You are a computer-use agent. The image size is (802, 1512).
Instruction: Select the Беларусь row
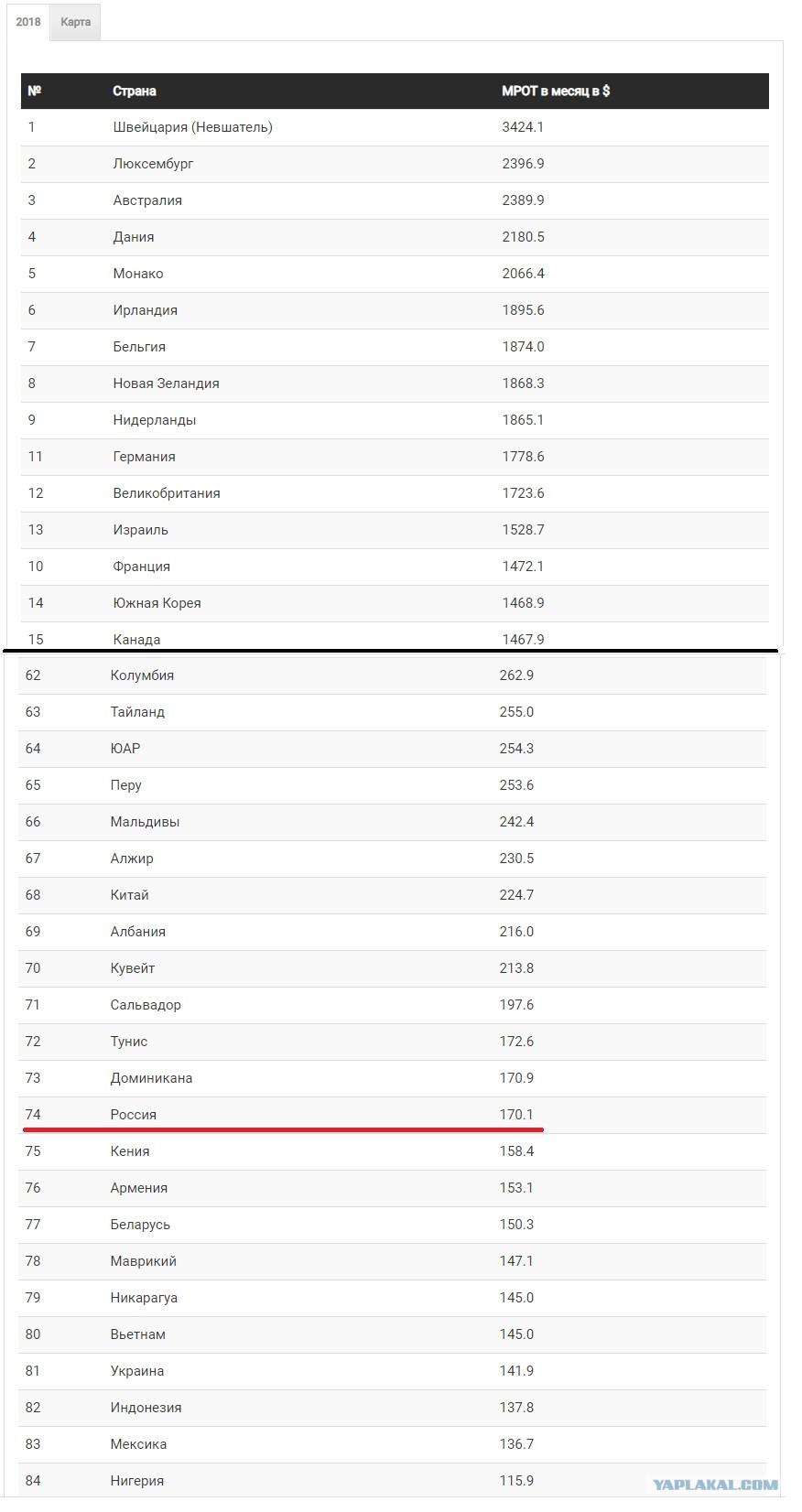tap(392, 1225)
